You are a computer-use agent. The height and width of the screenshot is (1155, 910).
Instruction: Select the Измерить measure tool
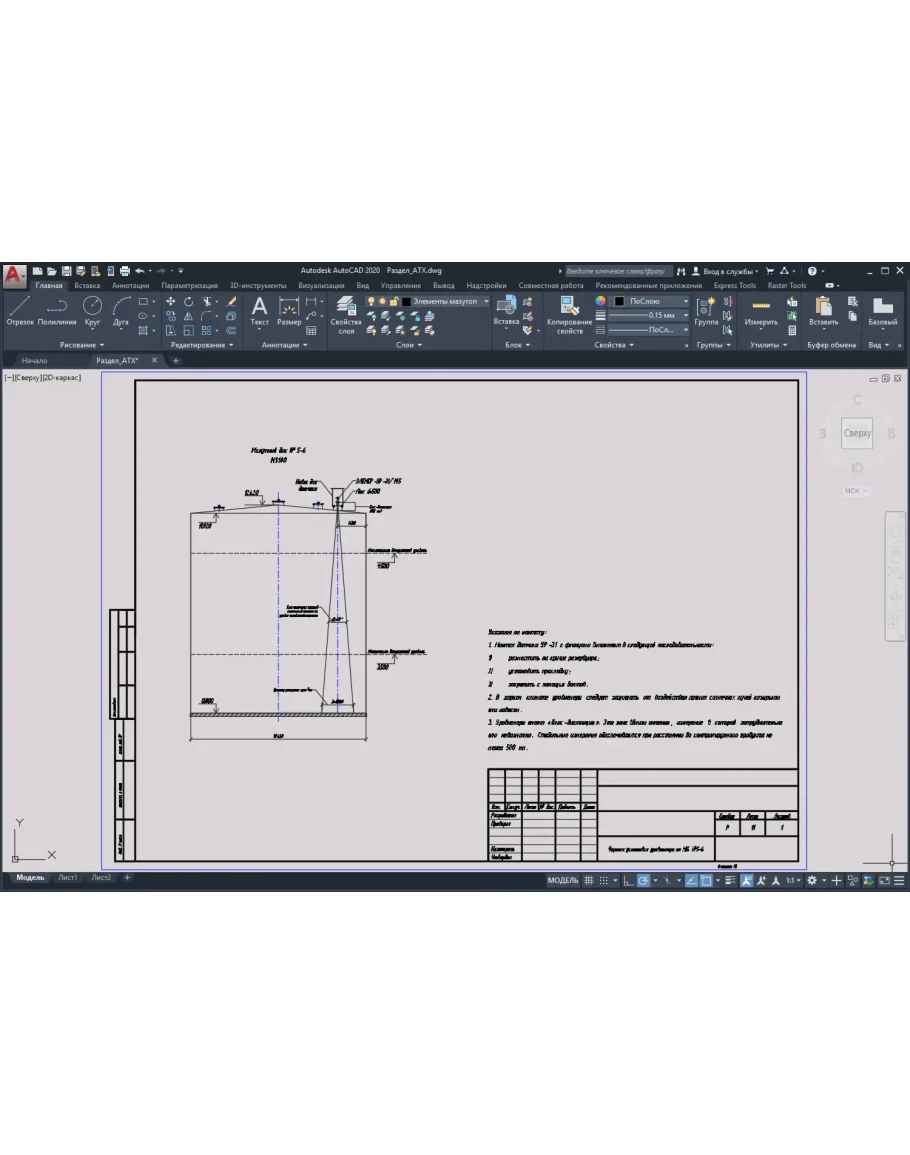[761, 311]
